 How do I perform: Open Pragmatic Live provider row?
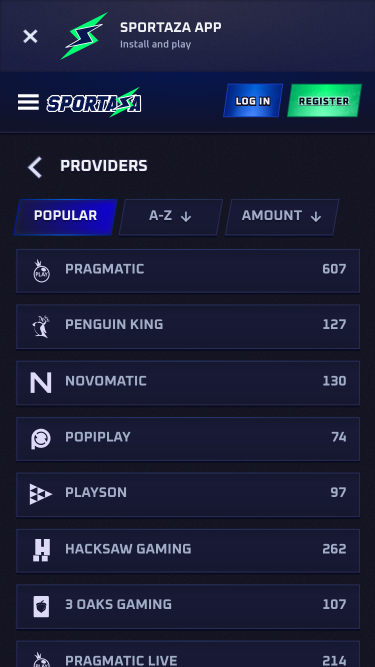[188, 654]
